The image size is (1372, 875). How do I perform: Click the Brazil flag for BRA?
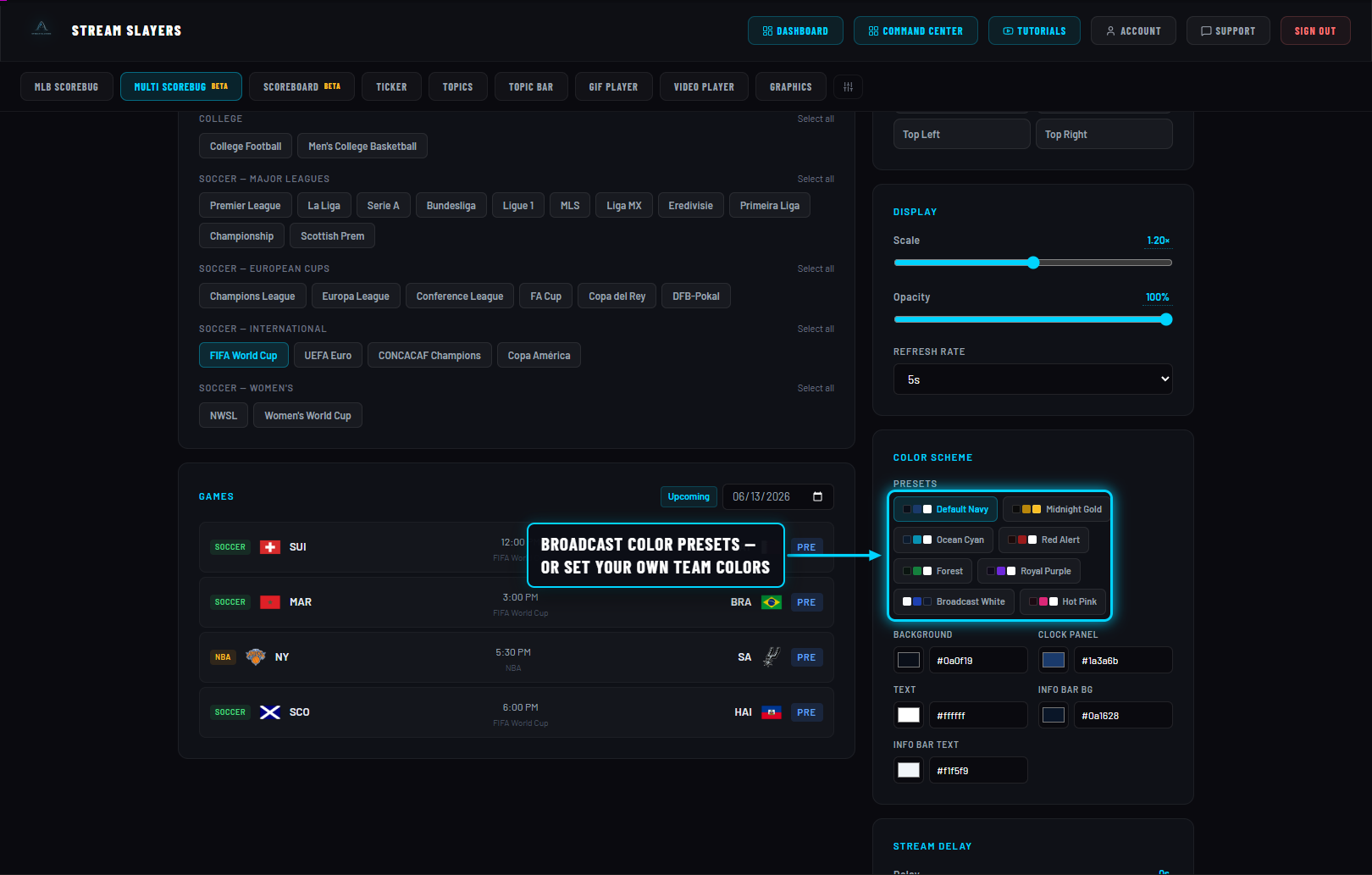[x=772, y=602]
